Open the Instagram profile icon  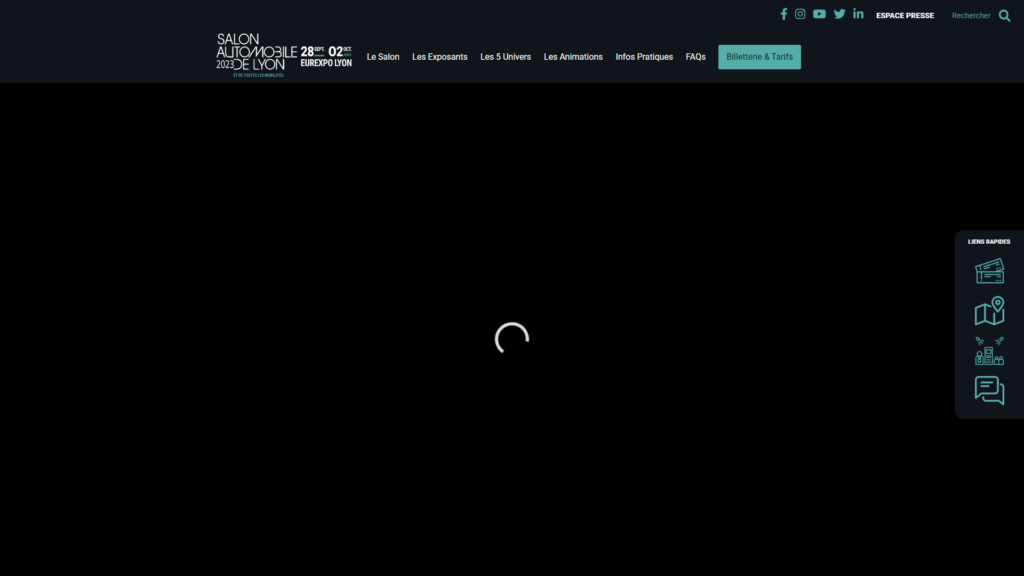[800, 14]
